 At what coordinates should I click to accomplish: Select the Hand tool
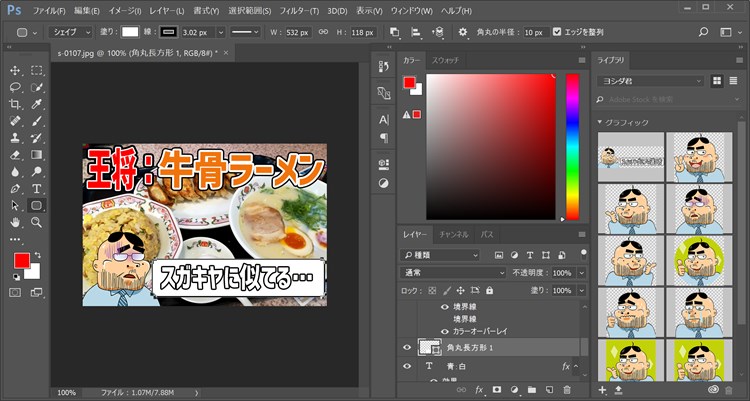tap(15, 222)
